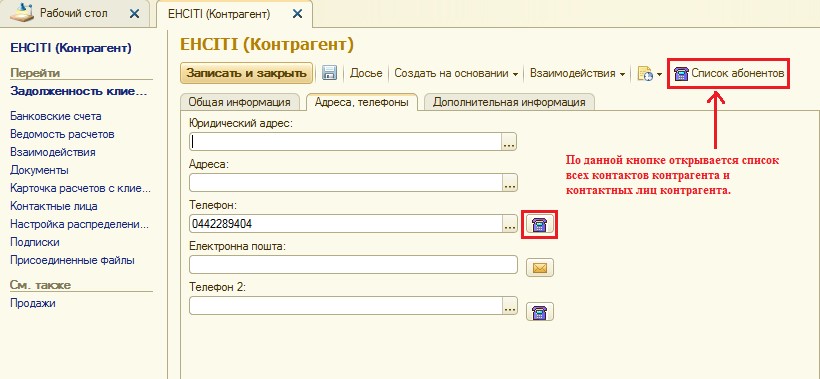Open Контактные лица in sidebar
Image resolution: width=820 pixels, height=379 pixels.
[54, 206]
